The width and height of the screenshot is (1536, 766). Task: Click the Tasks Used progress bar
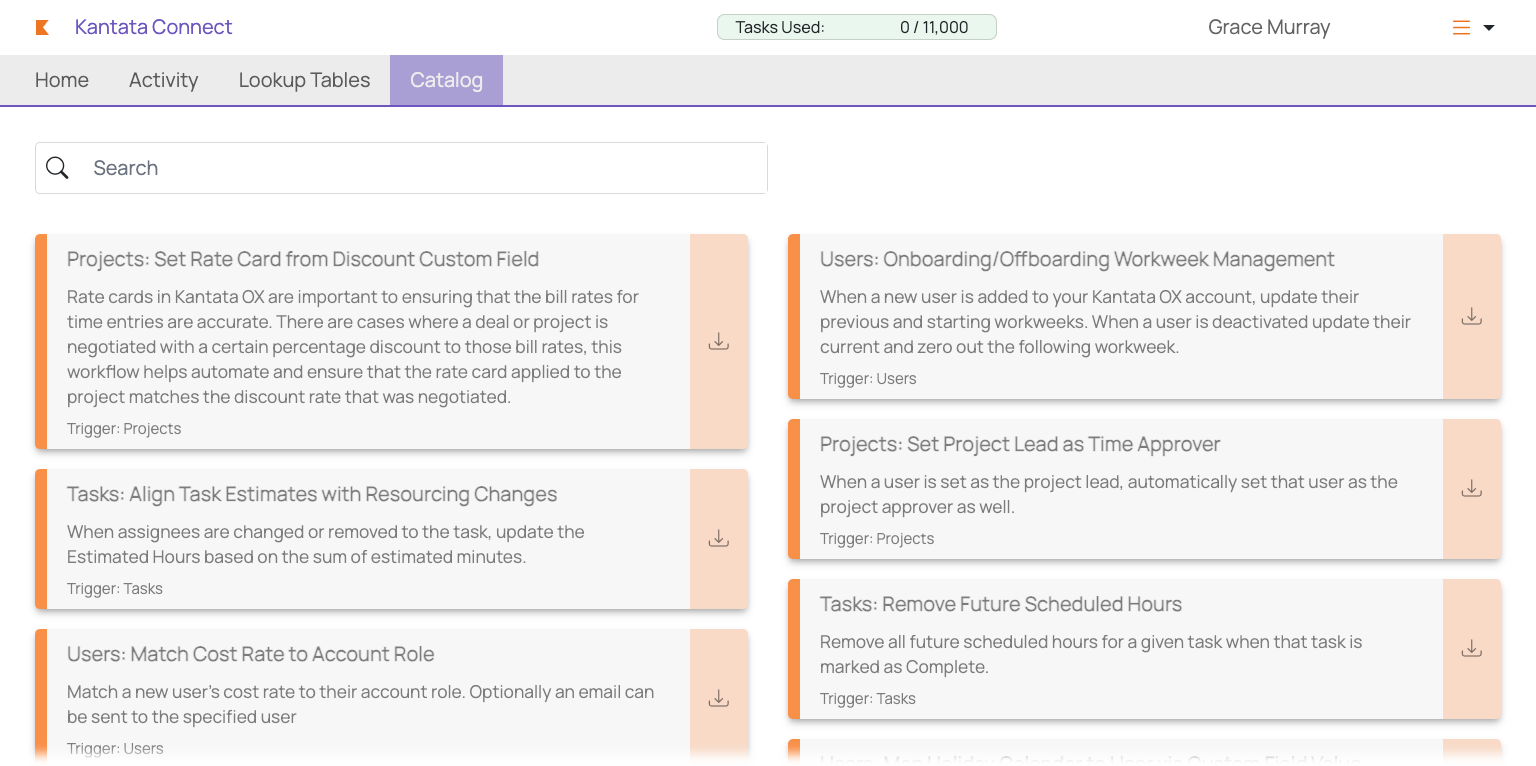point(857,27)
